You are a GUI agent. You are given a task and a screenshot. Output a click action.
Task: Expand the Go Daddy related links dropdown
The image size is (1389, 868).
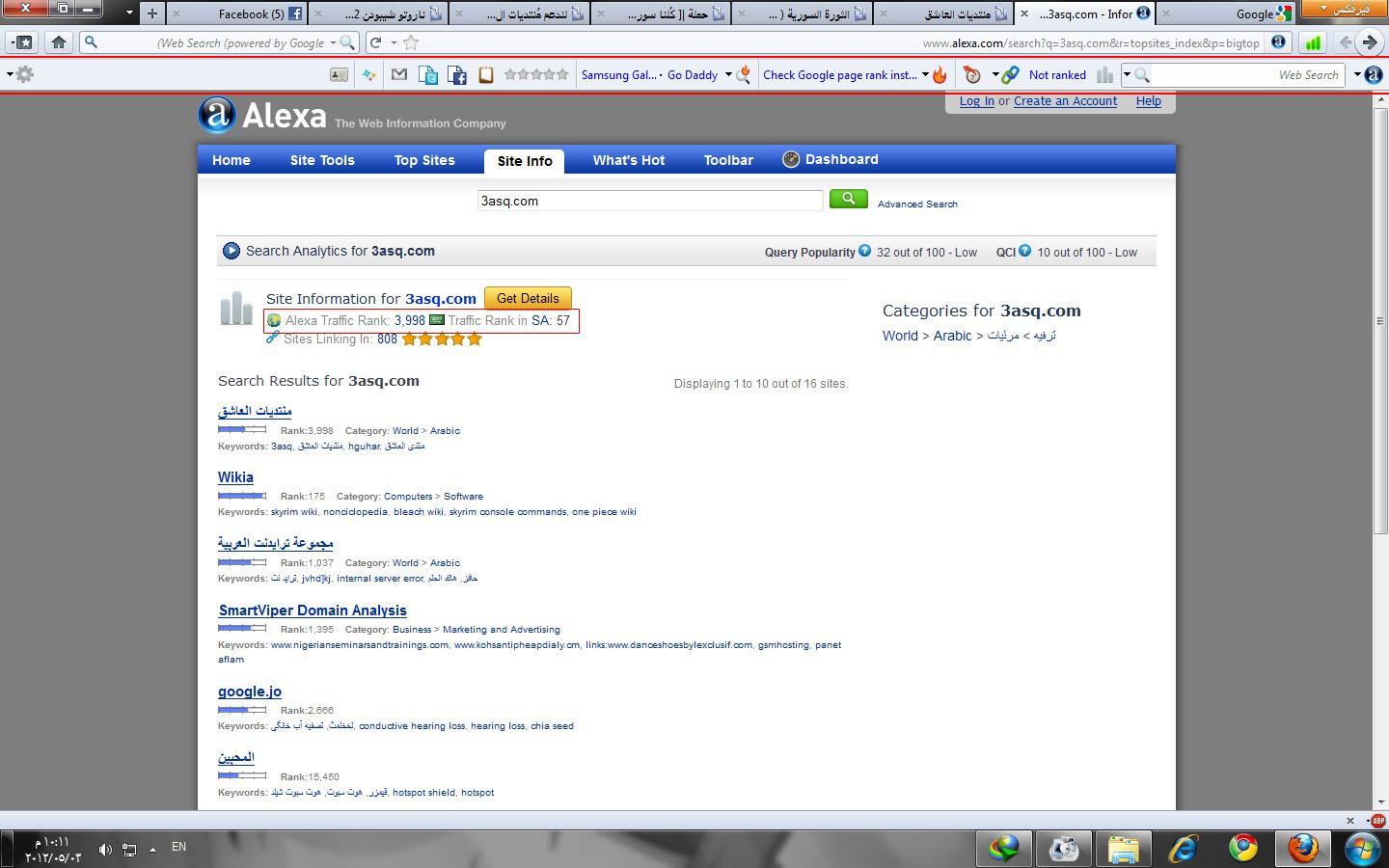point(728,74)
